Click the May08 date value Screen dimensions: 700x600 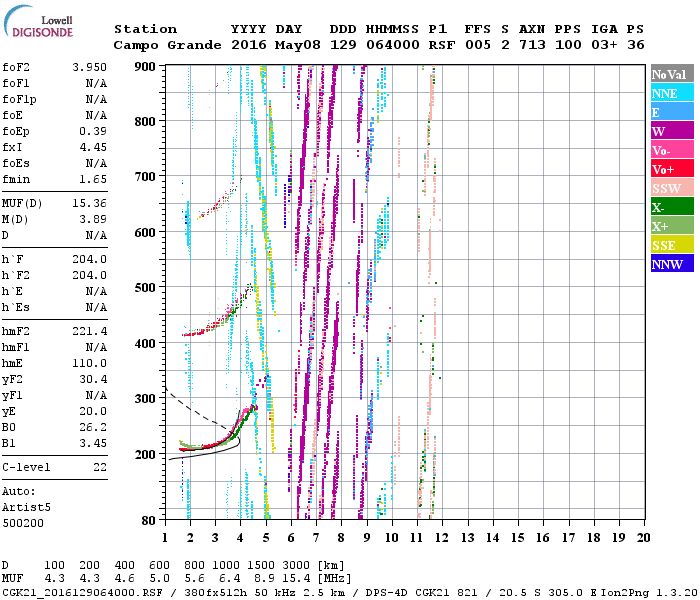click(298, 45)
